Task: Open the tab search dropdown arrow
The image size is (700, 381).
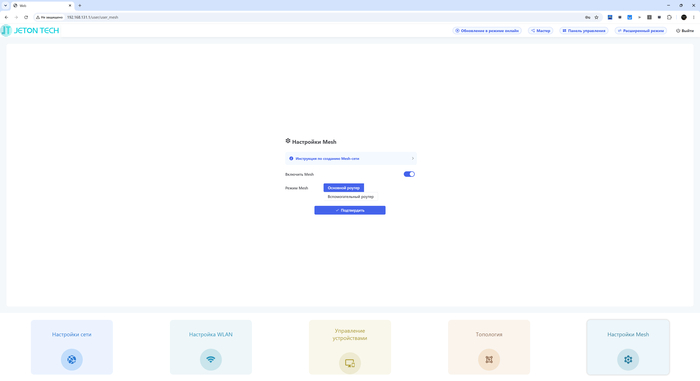Action: point(5,5)
